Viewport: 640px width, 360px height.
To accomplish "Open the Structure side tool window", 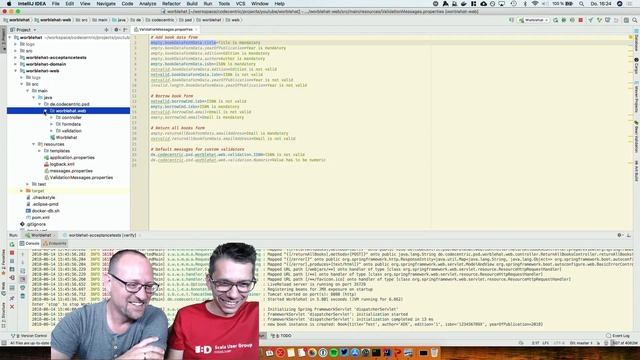I will pyautogui.click(x=3, y=314).
